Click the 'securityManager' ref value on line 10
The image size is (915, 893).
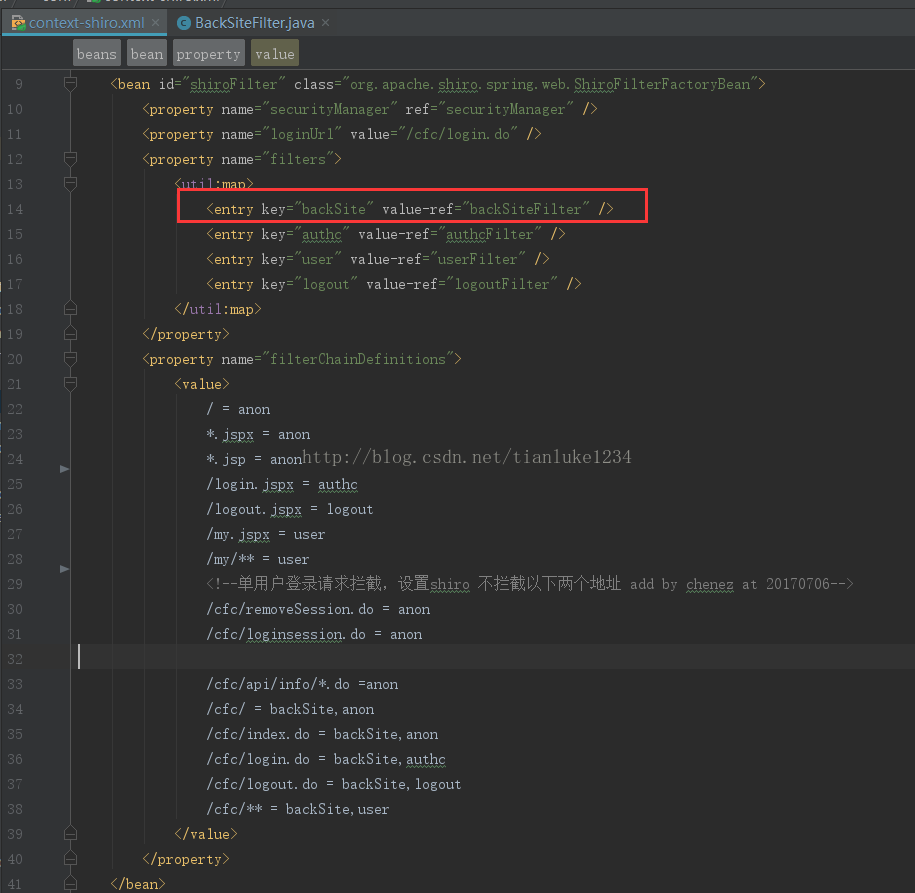(x=505, y=109)
